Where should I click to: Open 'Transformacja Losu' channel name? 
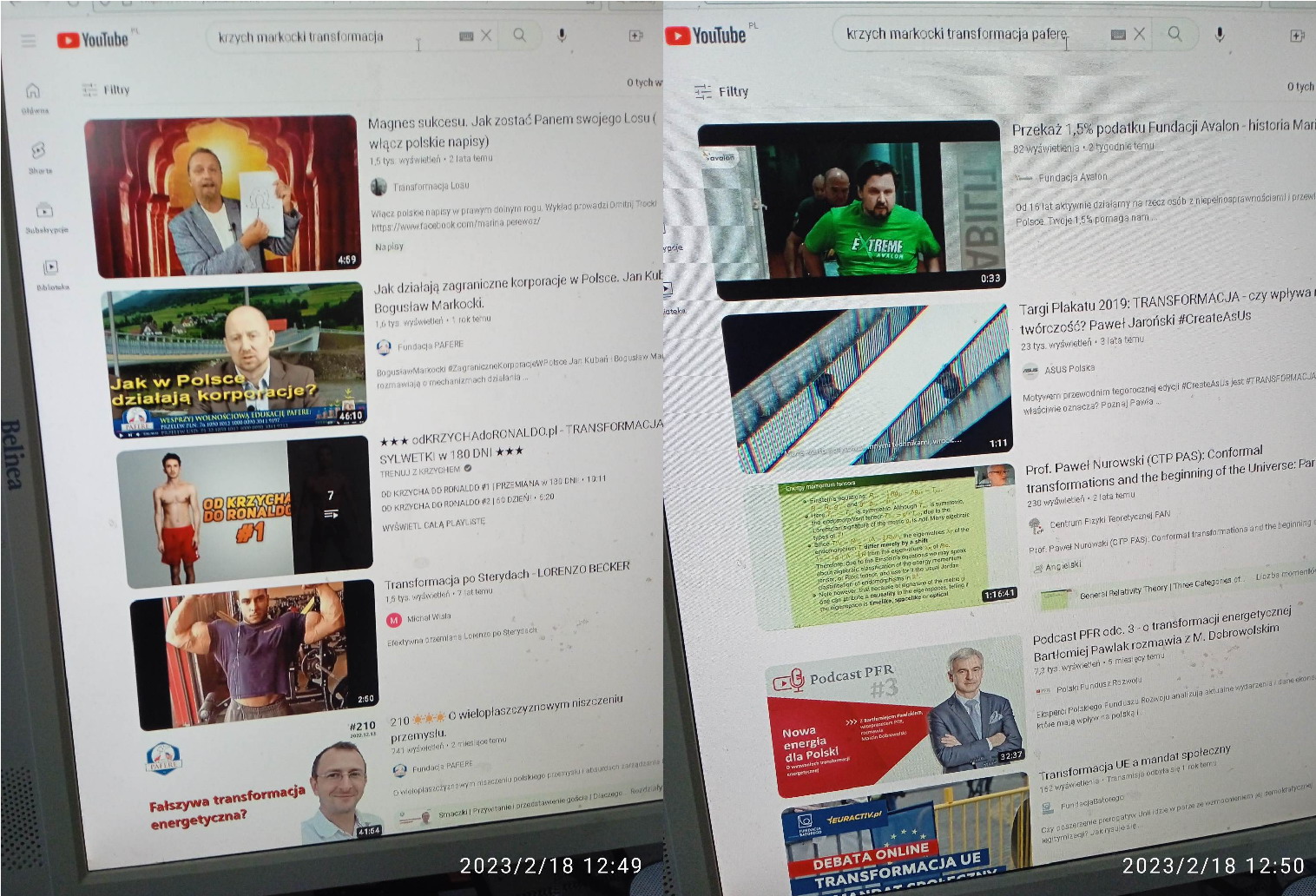[x=431, y=186]
